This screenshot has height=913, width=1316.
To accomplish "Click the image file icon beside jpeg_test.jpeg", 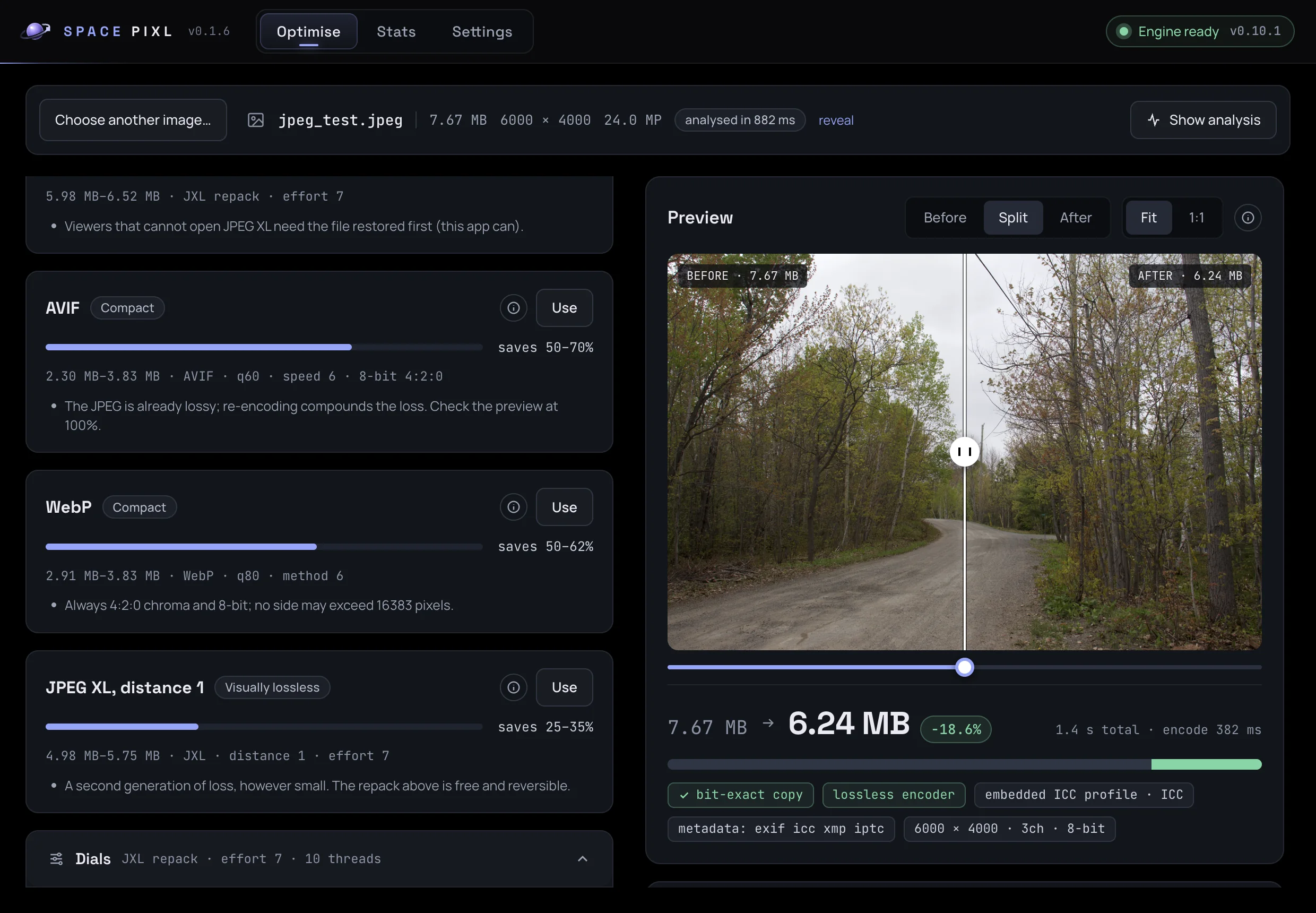I will 256,120.
